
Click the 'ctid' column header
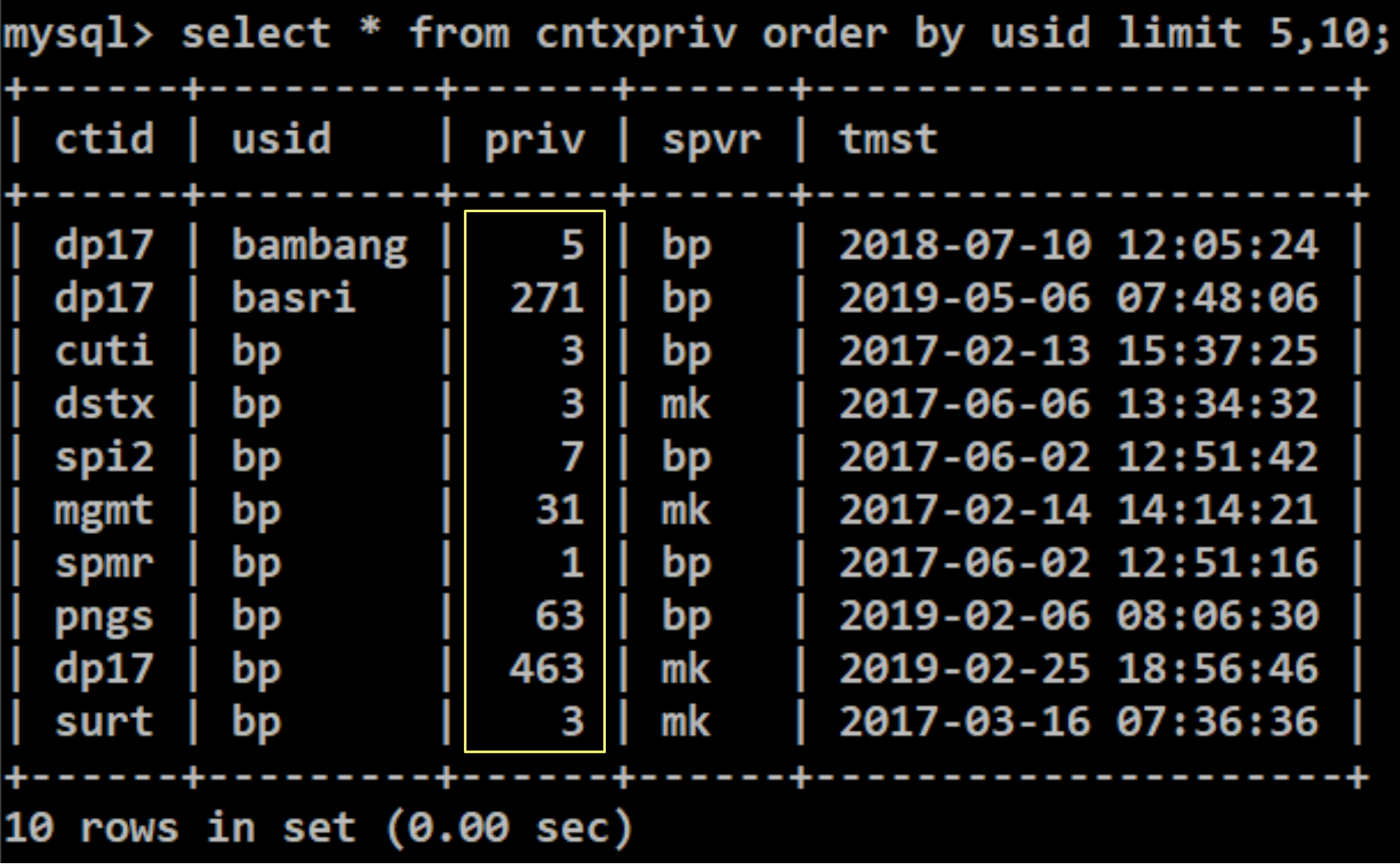point(104,139)
